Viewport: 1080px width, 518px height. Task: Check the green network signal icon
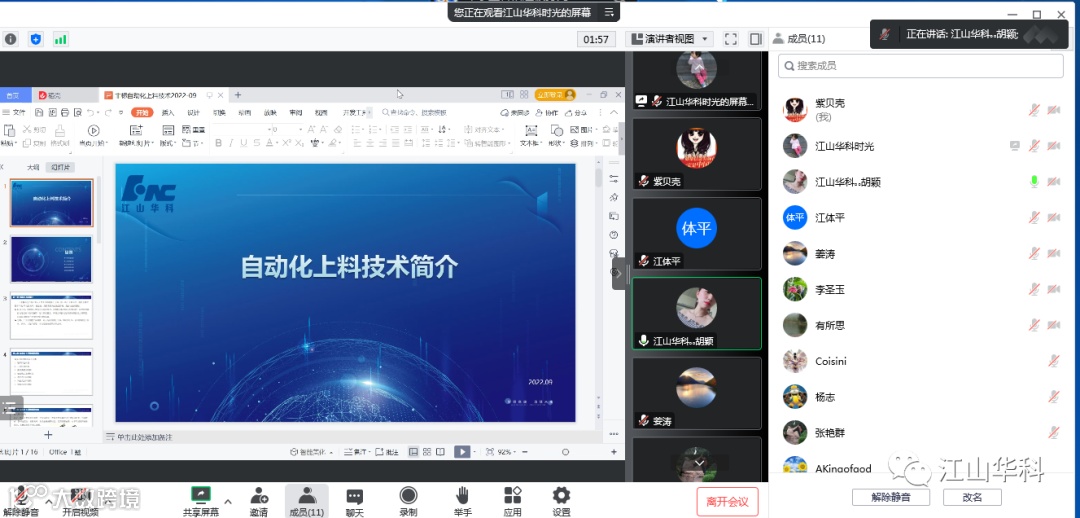(x=61, y=39)
